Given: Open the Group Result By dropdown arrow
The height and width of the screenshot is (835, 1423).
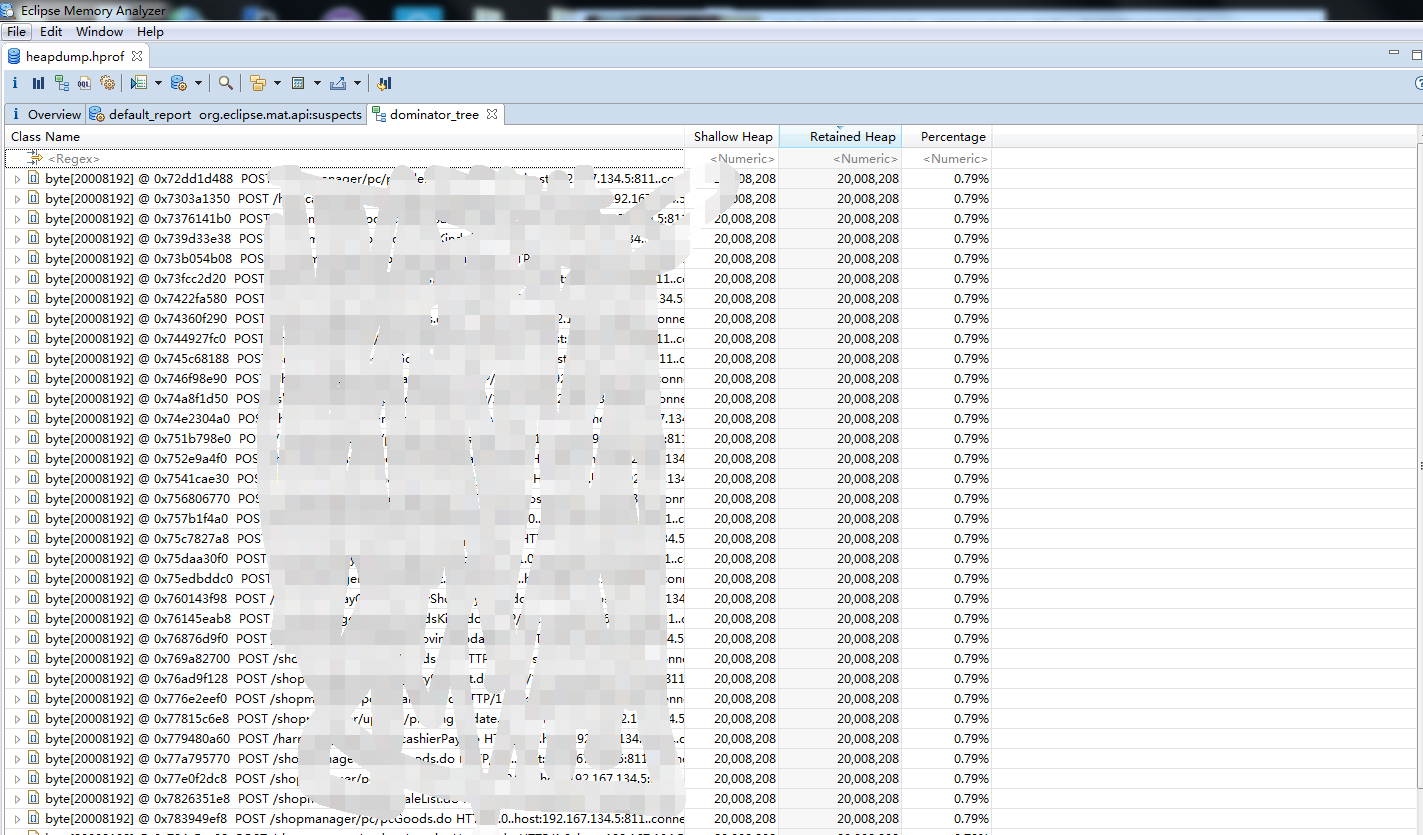Looking at the screenshot, I should 277,83.
